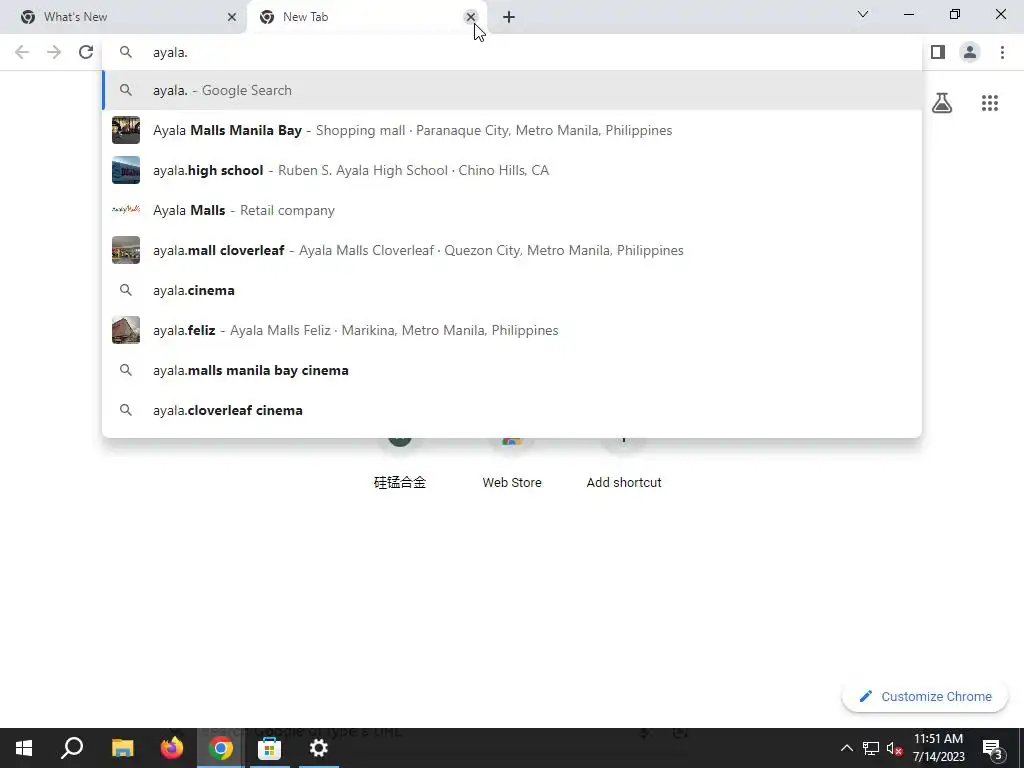Reload the current page
Screen dimensions: 1024x768
(x=86, y=52)
